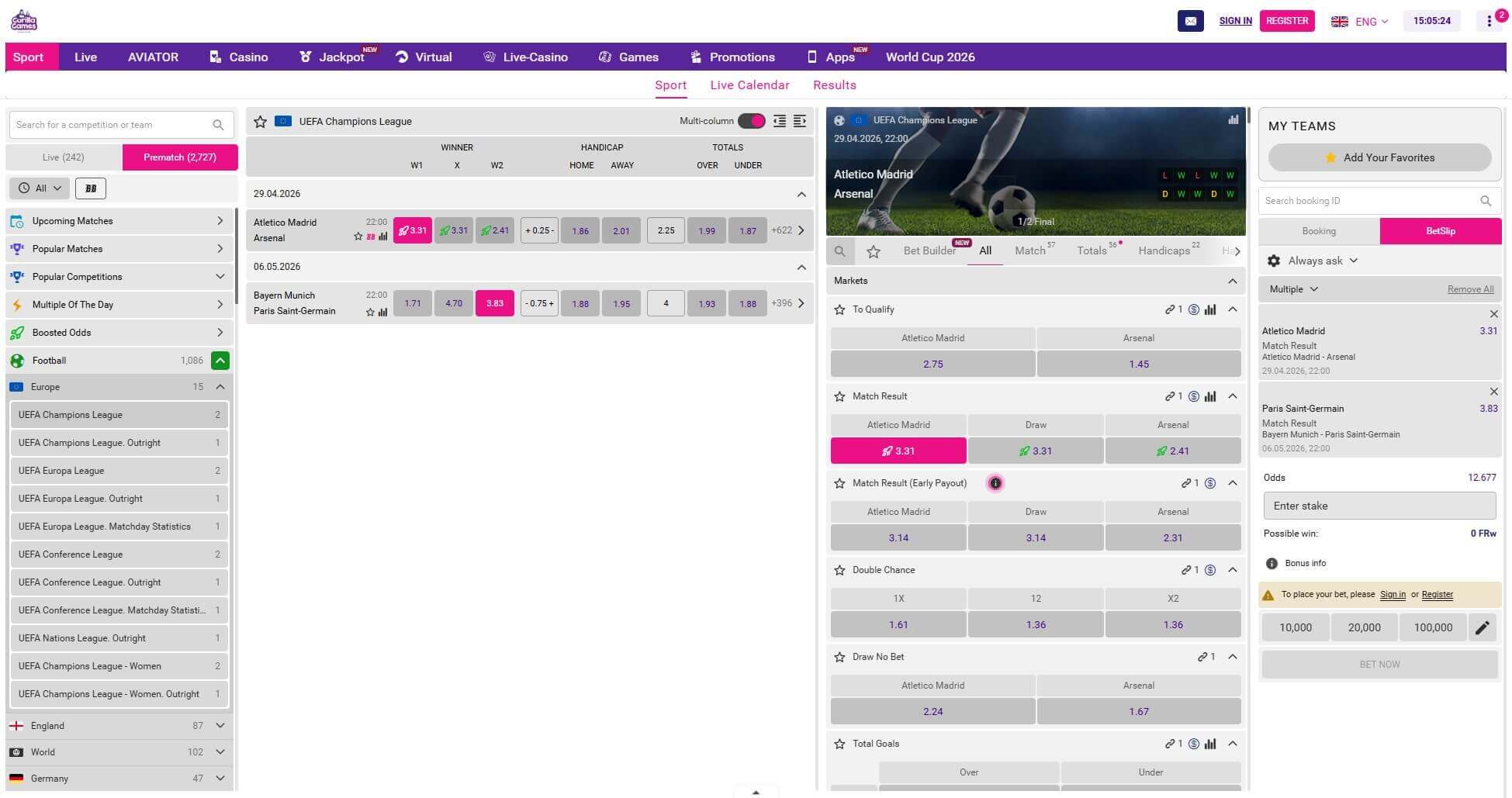Open match statistics chart icon on banner

[x=1233, y=119]
